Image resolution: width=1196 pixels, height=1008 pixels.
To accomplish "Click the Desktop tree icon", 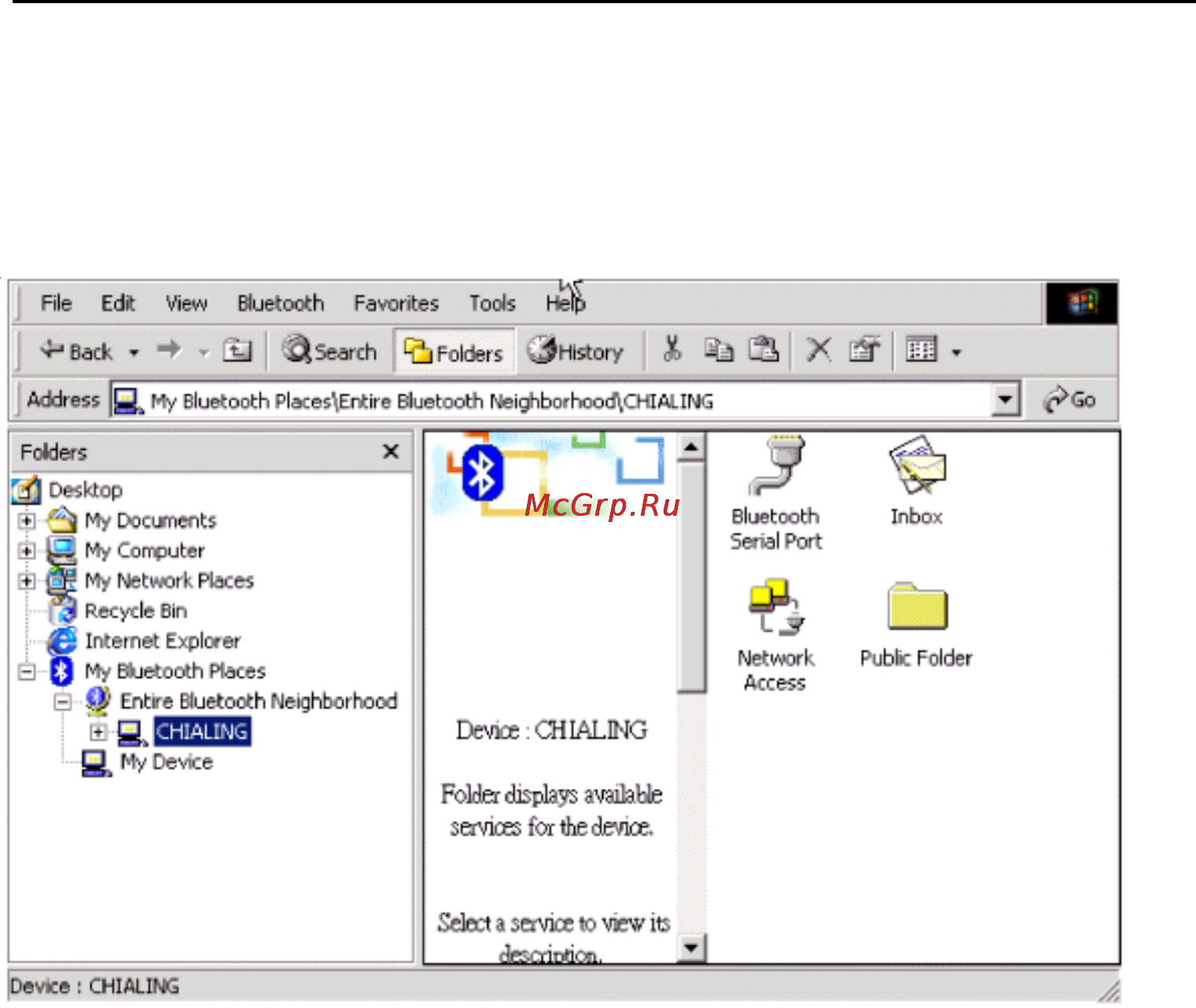I will coord(26,490).
